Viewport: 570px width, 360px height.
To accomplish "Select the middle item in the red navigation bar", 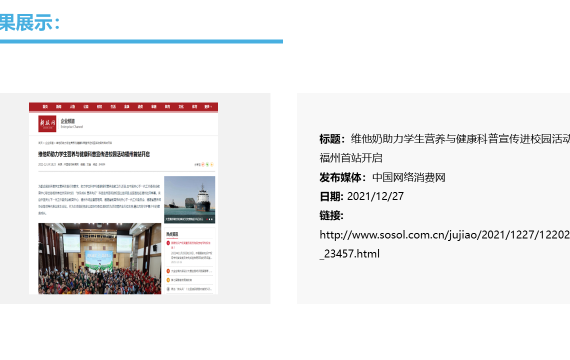I will coord(127,107).
